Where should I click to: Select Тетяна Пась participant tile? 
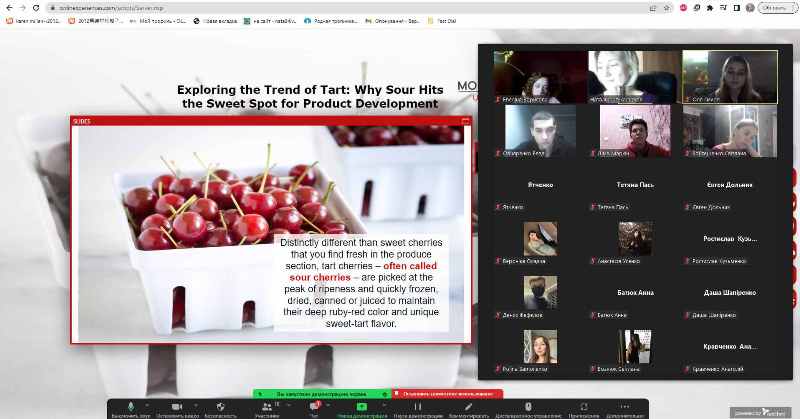click(x=635, y=185)
